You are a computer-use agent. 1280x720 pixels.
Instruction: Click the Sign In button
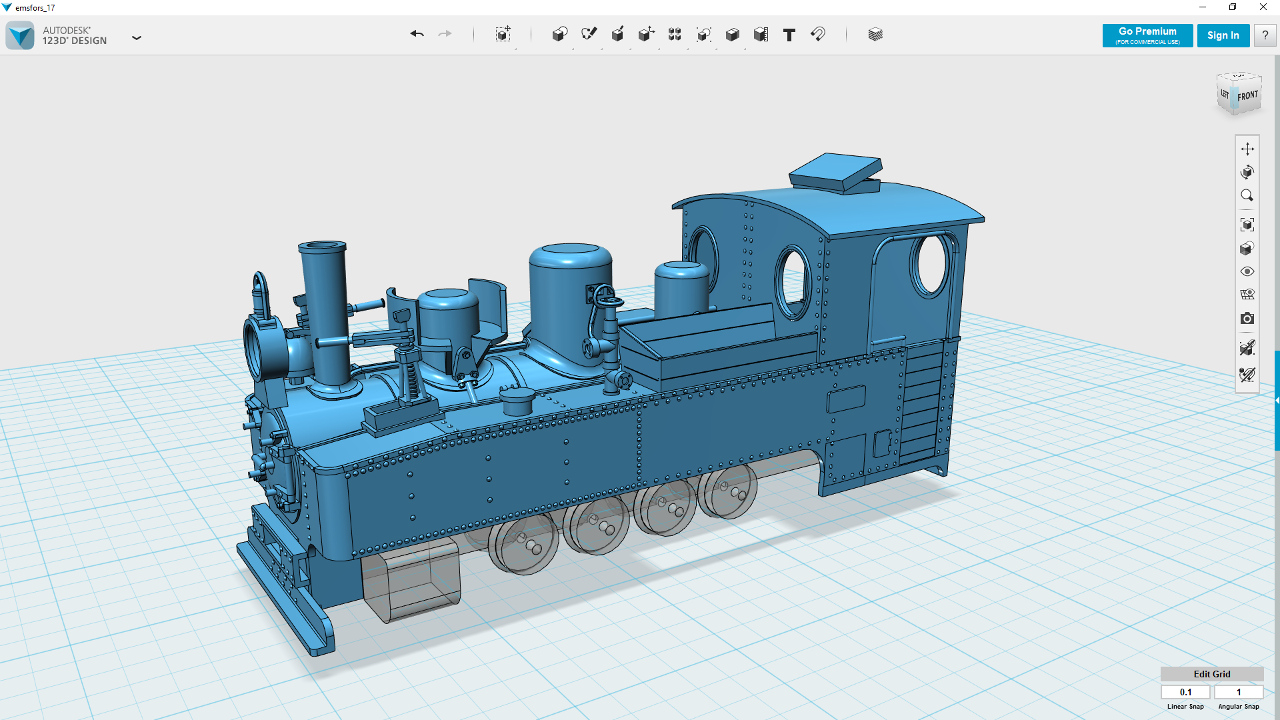pos(1223,35)
